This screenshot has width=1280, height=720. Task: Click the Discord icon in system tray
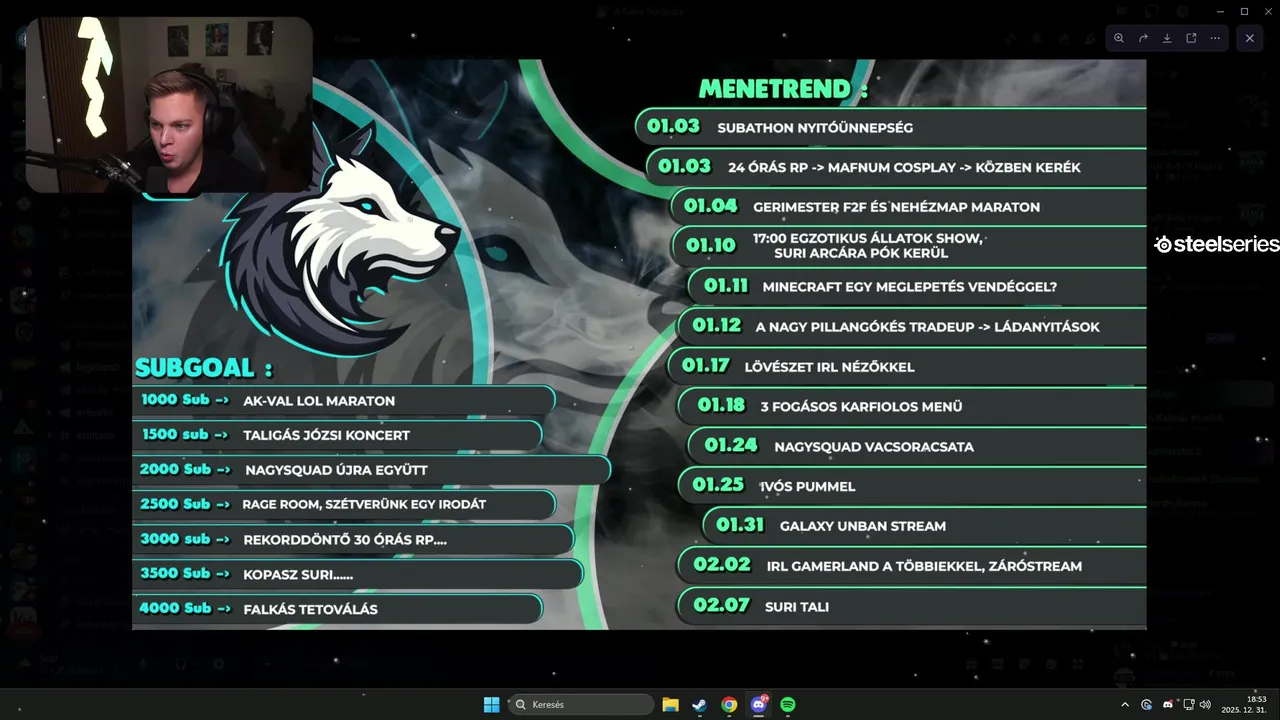coord(1167,705)
